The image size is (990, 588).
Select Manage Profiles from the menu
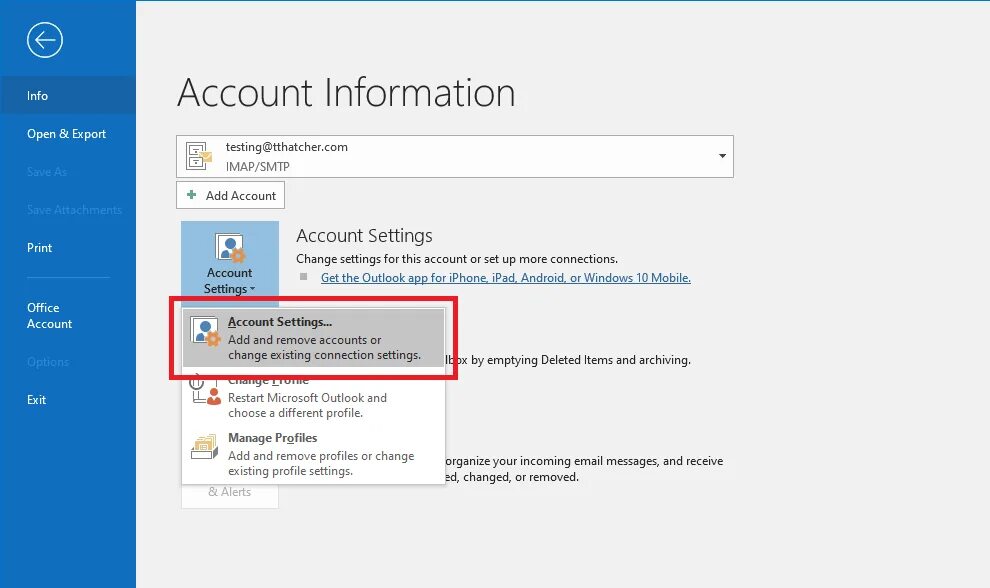click(x=314, y=454)
